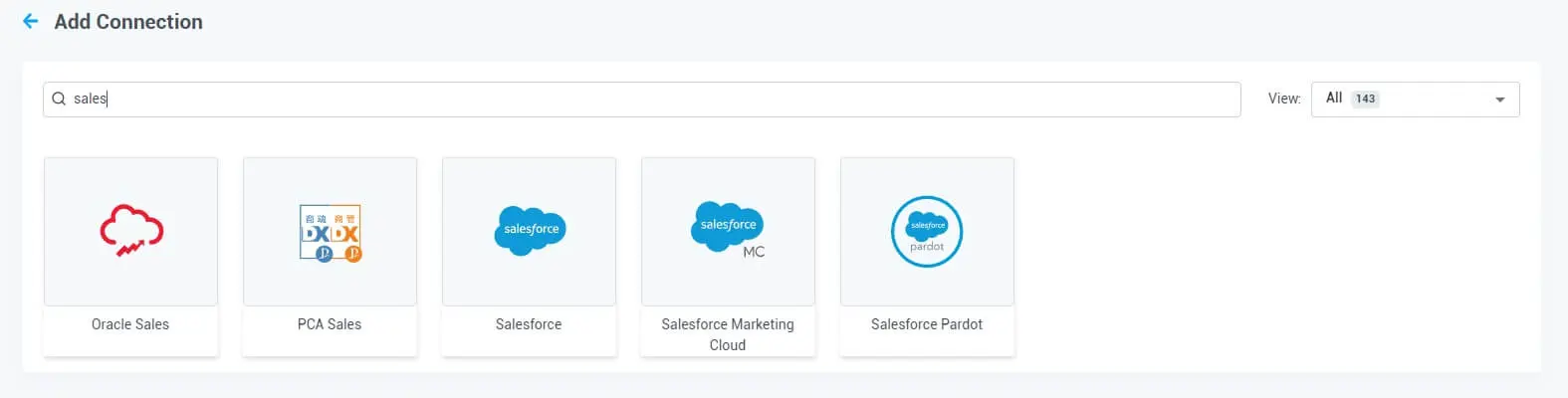The height and width of the screenshot is (398, 1568).
Task: Click the Salesforce connector name
Action: pyautogui.click(x=529, y=324)
